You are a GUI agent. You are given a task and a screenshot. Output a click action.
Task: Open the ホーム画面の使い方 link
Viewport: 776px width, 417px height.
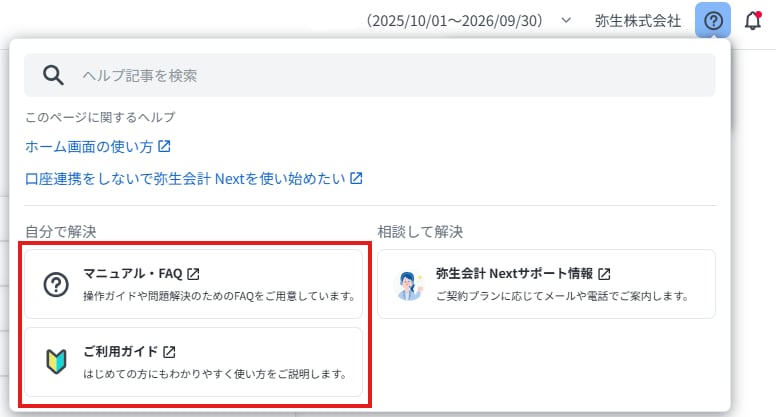(x=89, y=146)
